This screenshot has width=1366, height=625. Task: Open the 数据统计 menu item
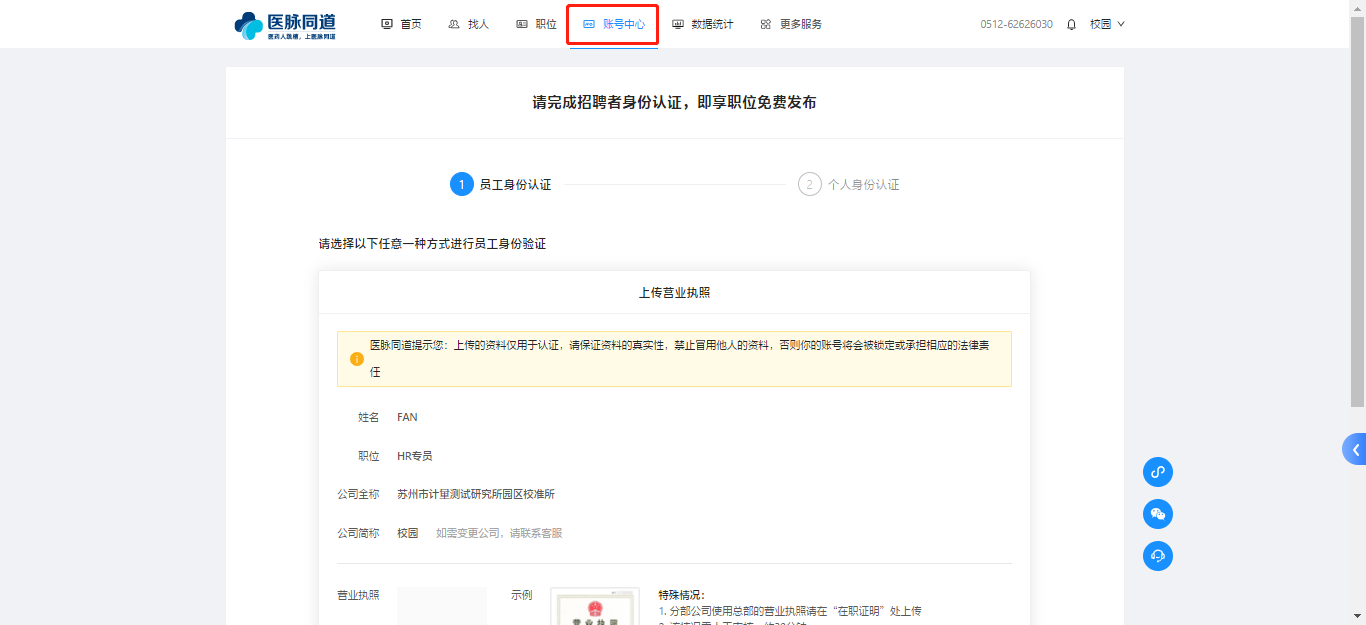(x=703, y=24)
